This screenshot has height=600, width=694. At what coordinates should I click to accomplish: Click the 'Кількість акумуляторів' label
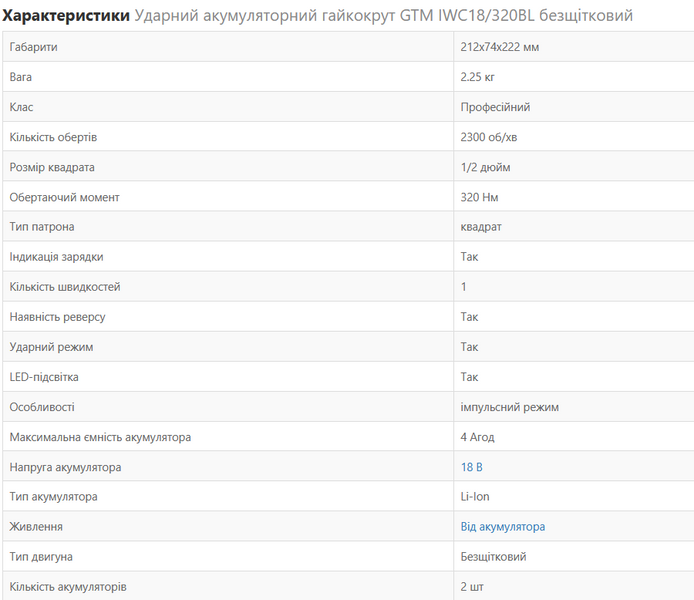[x=68, y=587]
